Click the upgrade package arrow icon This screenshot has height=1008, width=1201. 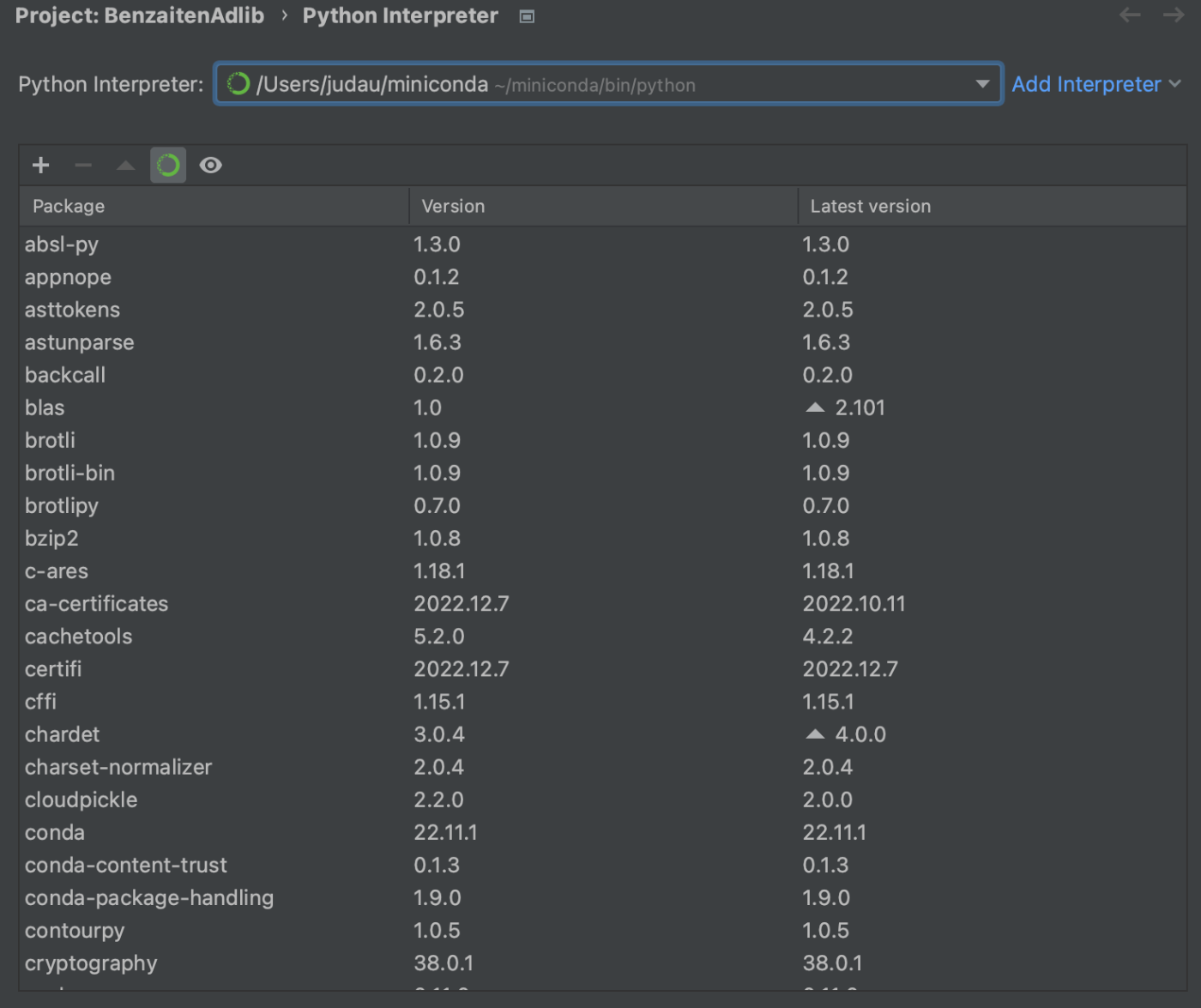pos(126,166)
